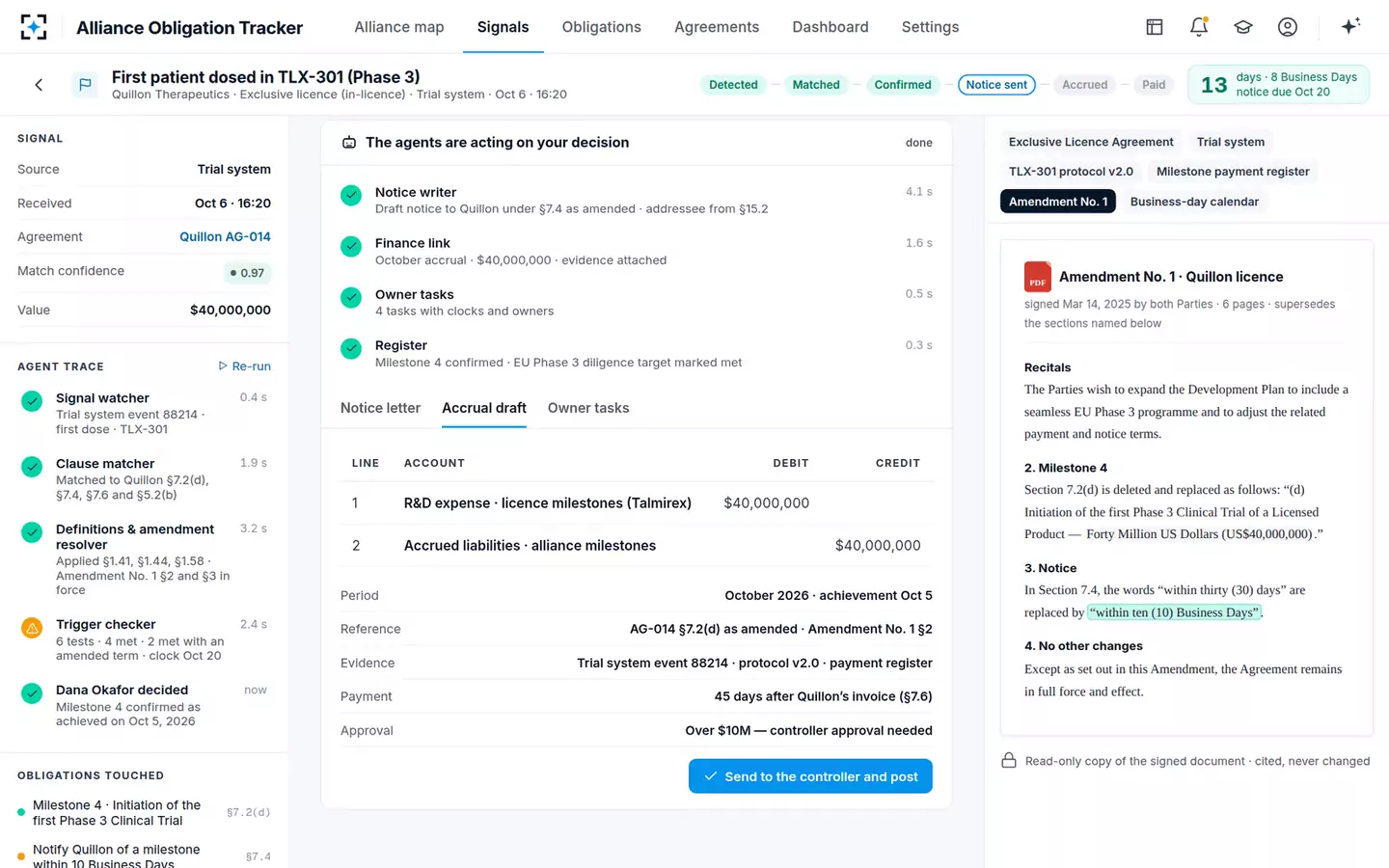Click the Trial system event 88214 evidence value
1389x868 pixels.
pos(754,664)
